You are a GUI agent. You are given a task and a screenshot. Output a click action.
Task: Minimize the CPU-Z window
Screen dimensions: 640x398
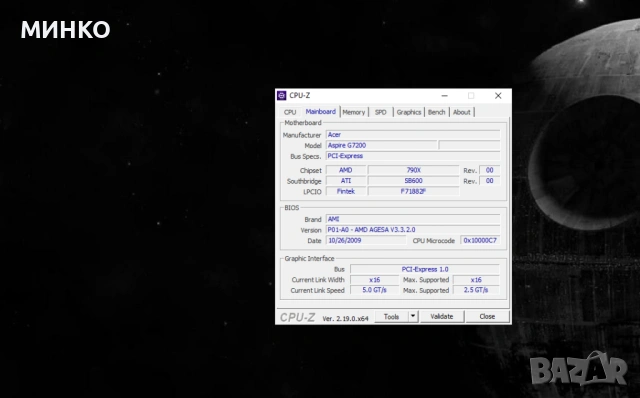444,96
